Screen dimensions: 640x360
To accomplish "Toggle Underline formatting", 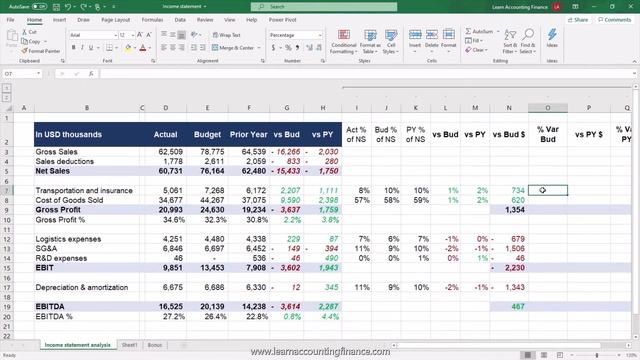I will (x=91, y=48).
